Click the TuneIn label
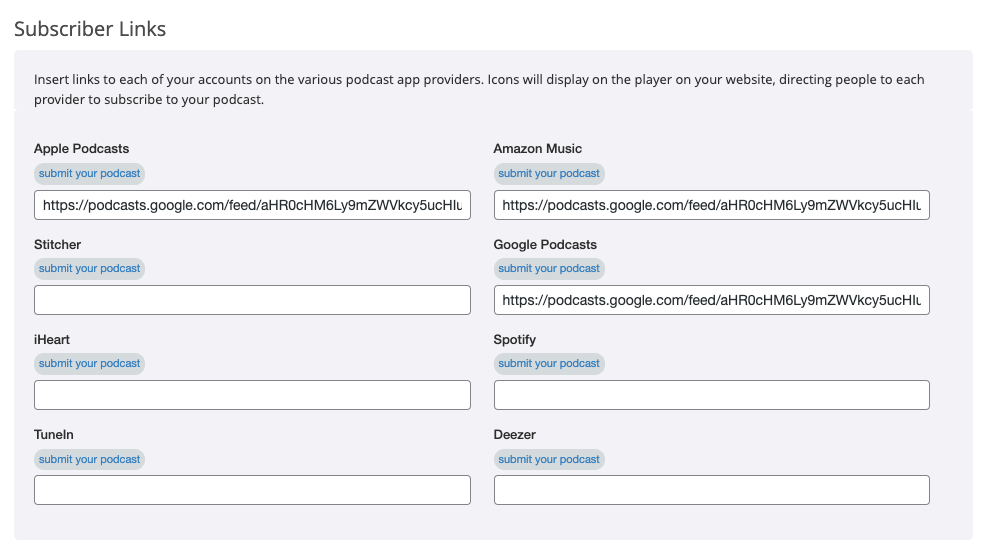Viewport: 989px width, 551px height. [54, 435]
